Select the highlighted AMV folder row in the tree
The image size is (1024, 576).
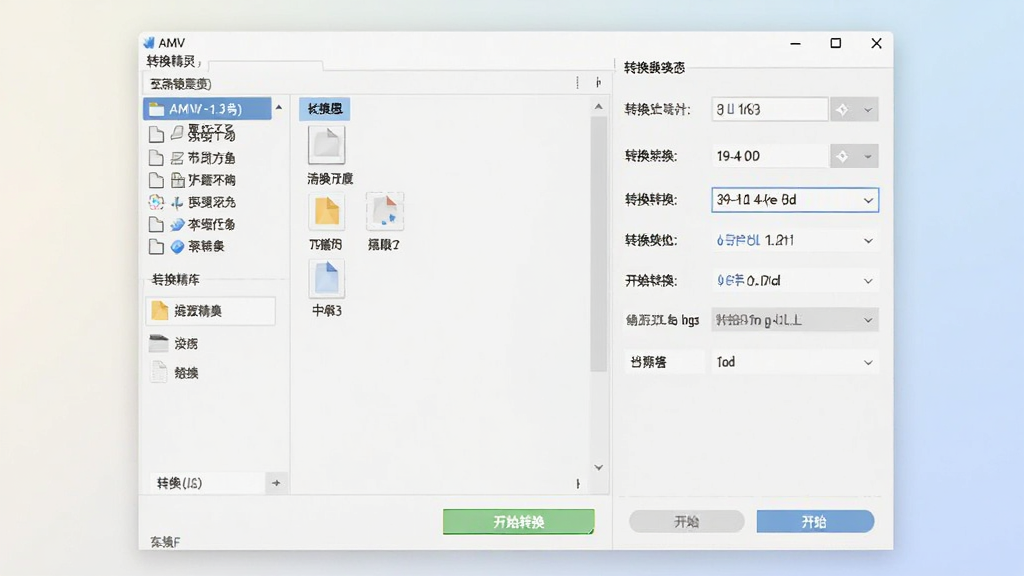[x=207, y=108]
